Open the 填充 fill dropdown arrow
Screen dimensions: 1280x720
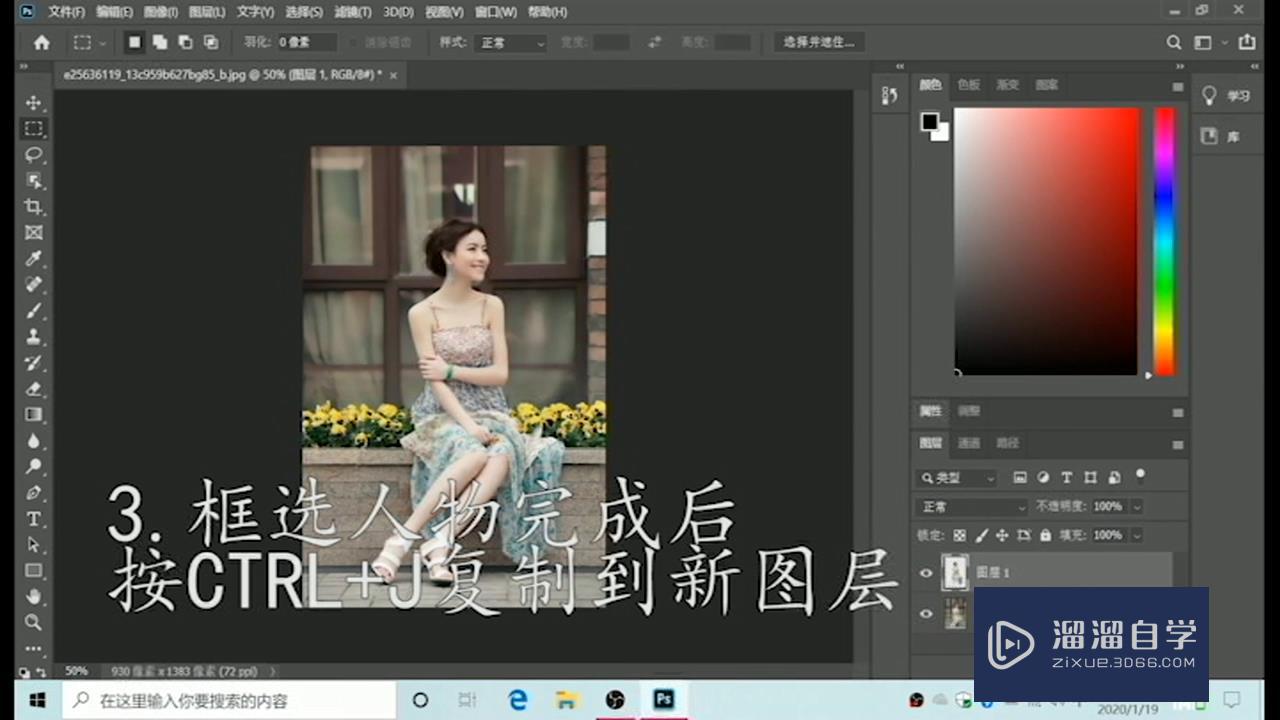point(1136,536)
